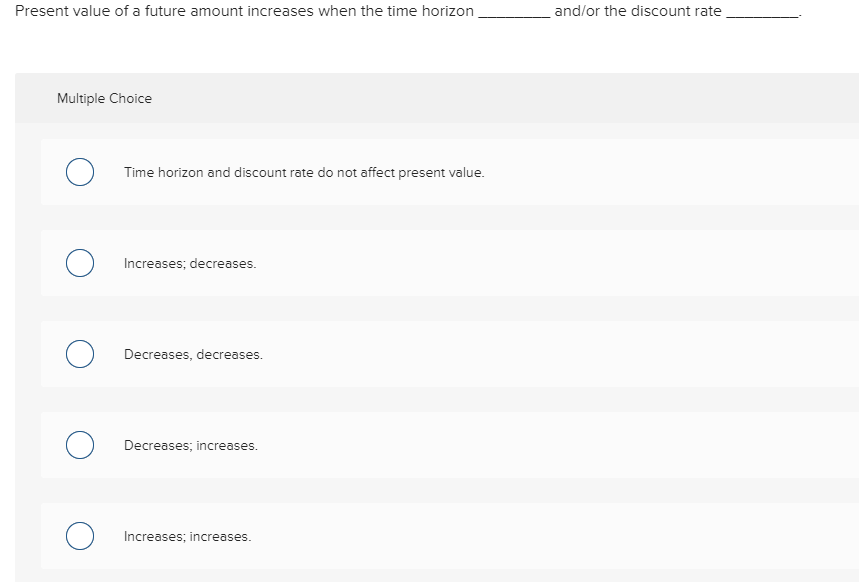This screenshot has width=859, height=582.
Task: Select the 'Decreases, decreases.' radio button
Action: (80, 354)
